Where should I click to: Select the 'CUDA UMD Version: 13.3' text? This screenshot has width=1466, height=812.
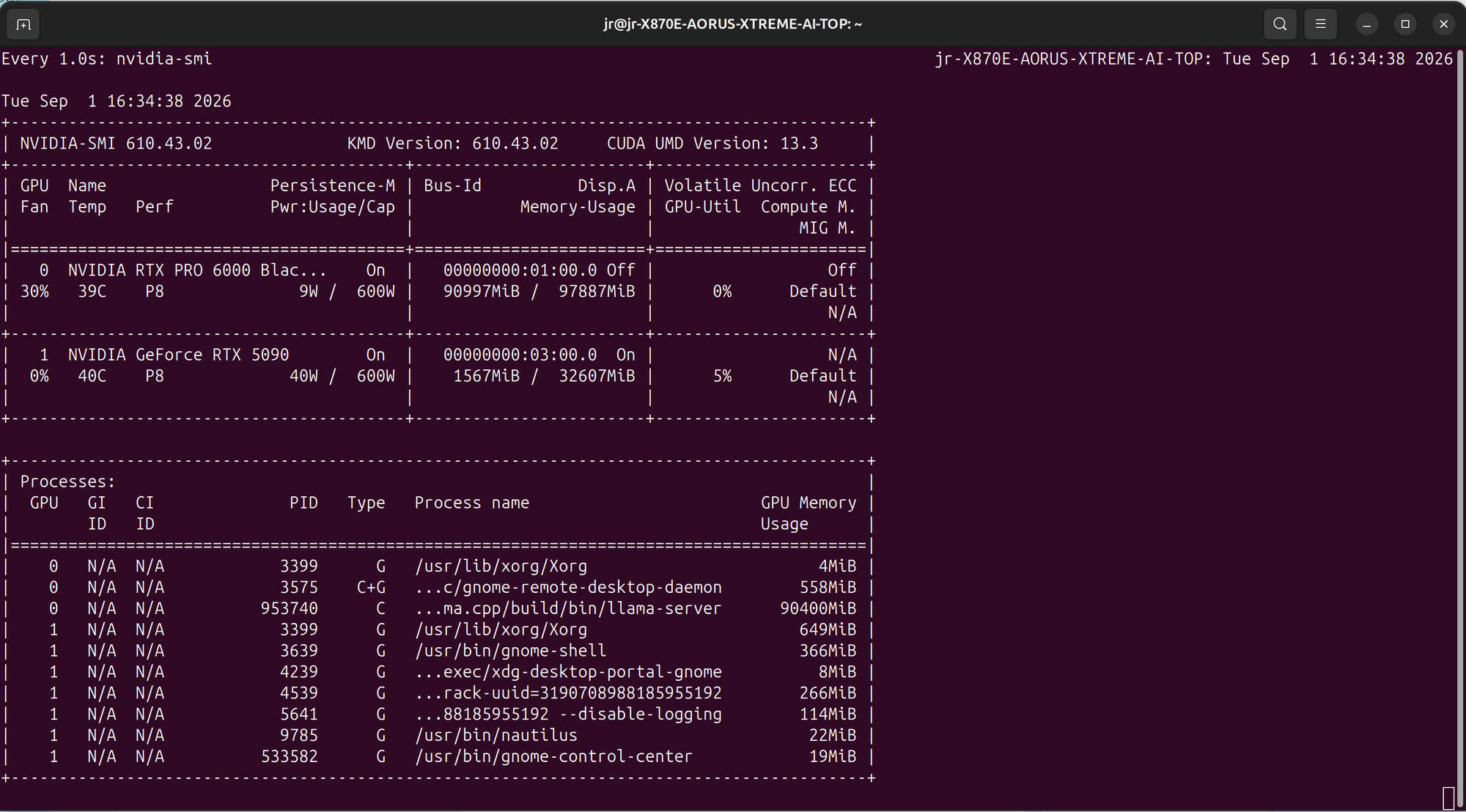(x=712, y=144)
